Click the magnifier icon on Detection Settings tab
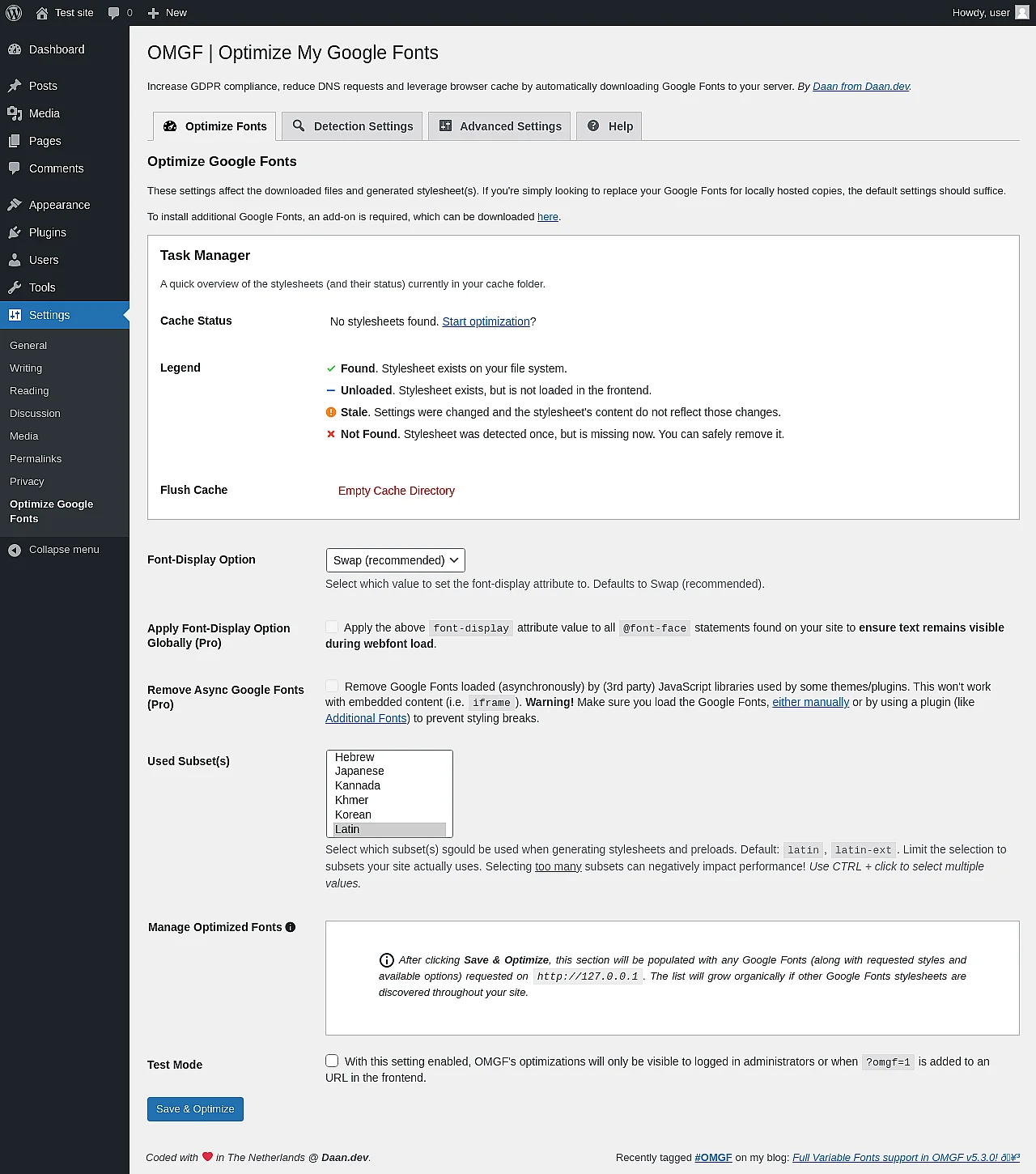 point(299,125)
